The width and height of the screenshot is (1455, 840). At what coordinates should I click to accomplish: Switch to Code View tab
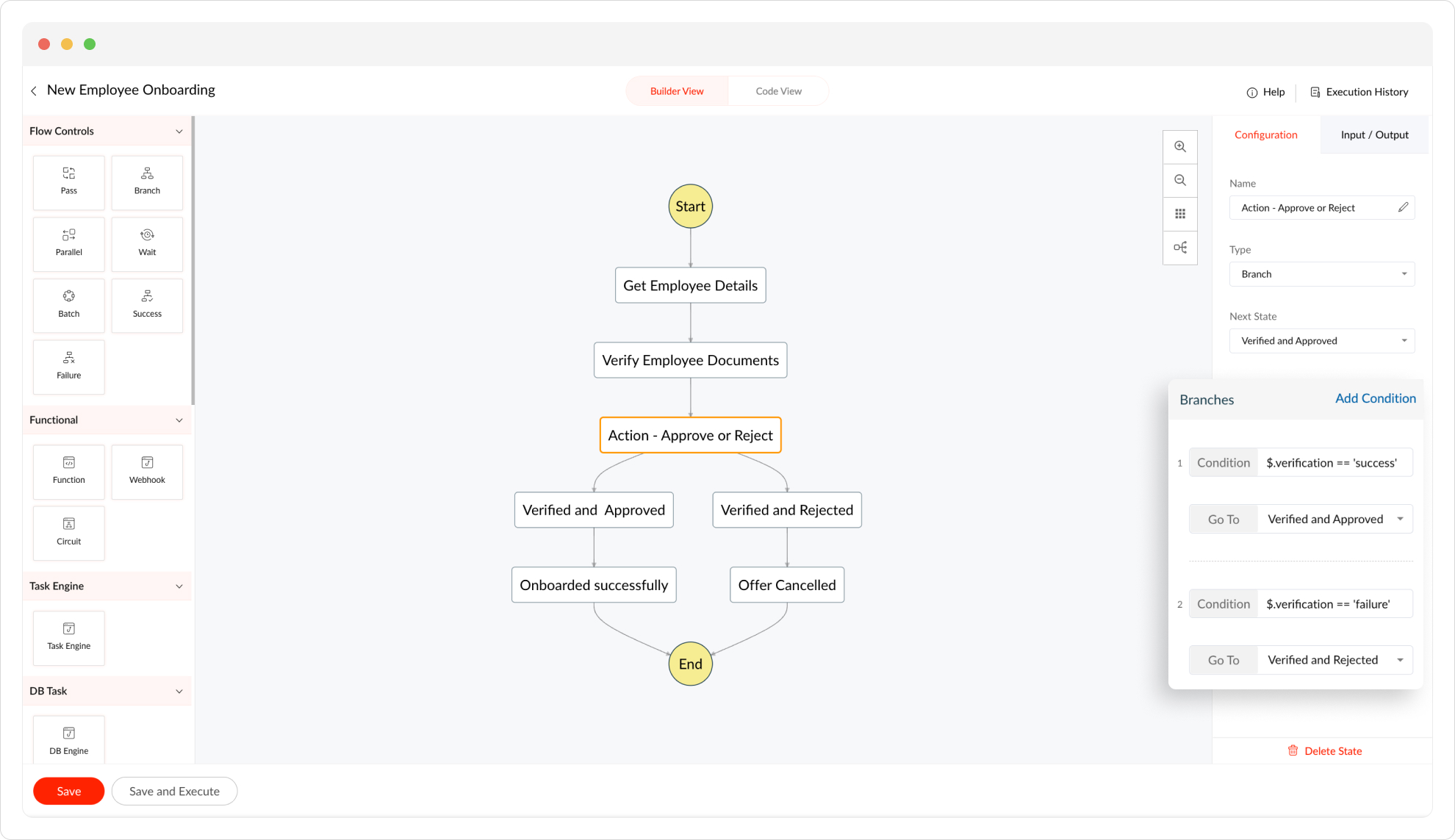[x=778, y=91]
